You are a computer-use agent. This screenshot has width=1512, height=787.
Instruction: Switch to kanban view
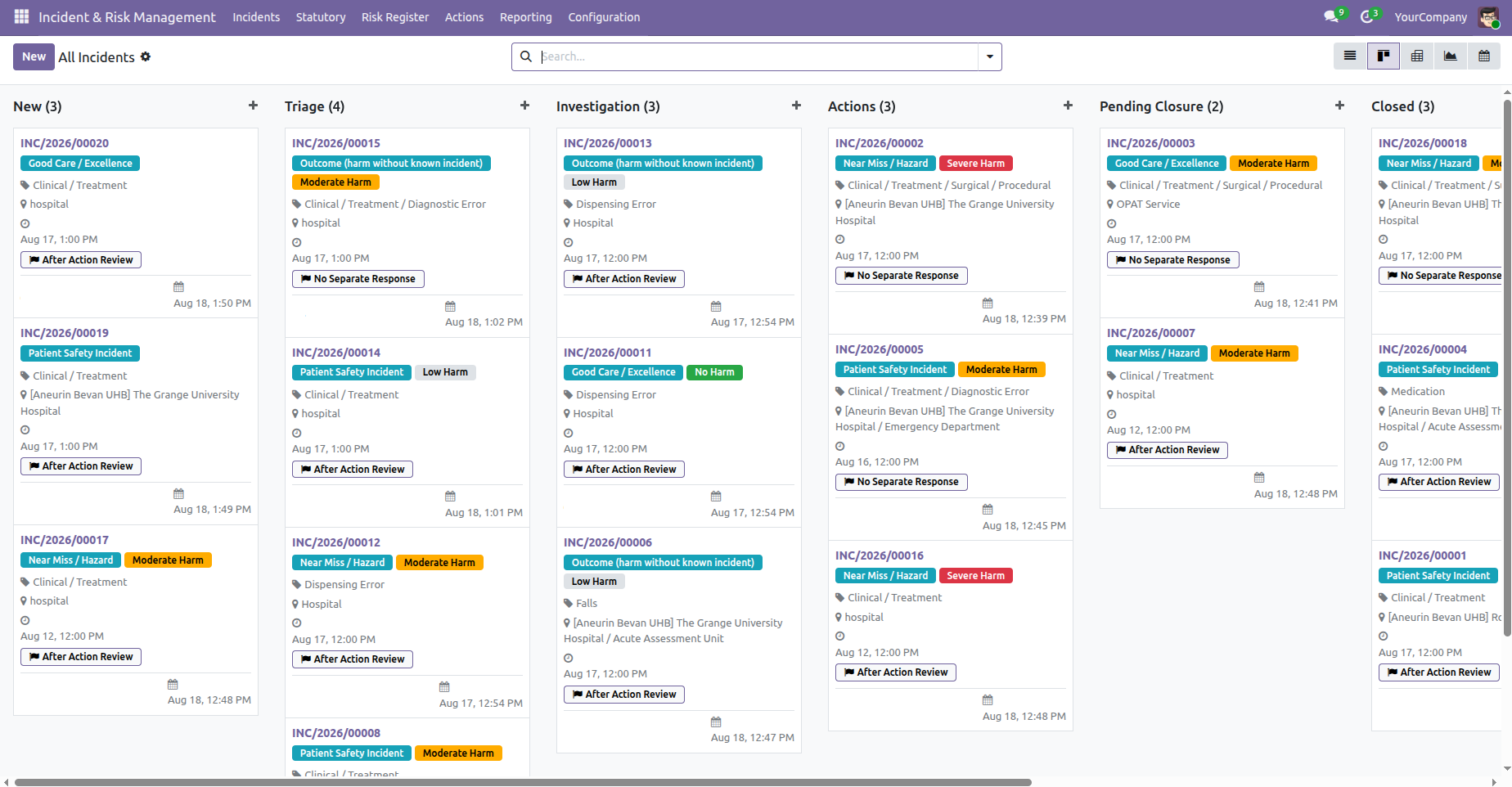(x=1384, y=56)
